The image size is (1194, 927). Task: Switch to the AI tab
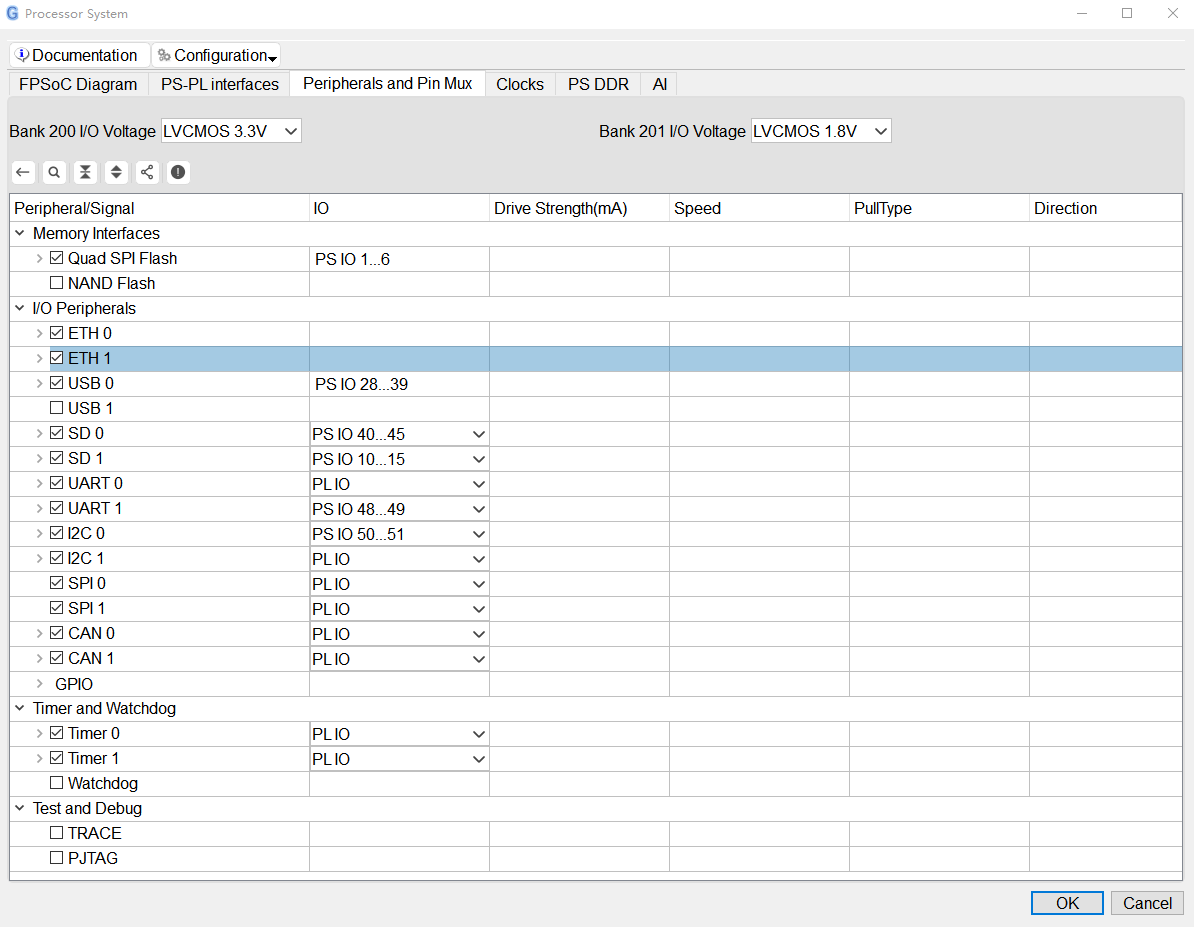tap(659, 85)
